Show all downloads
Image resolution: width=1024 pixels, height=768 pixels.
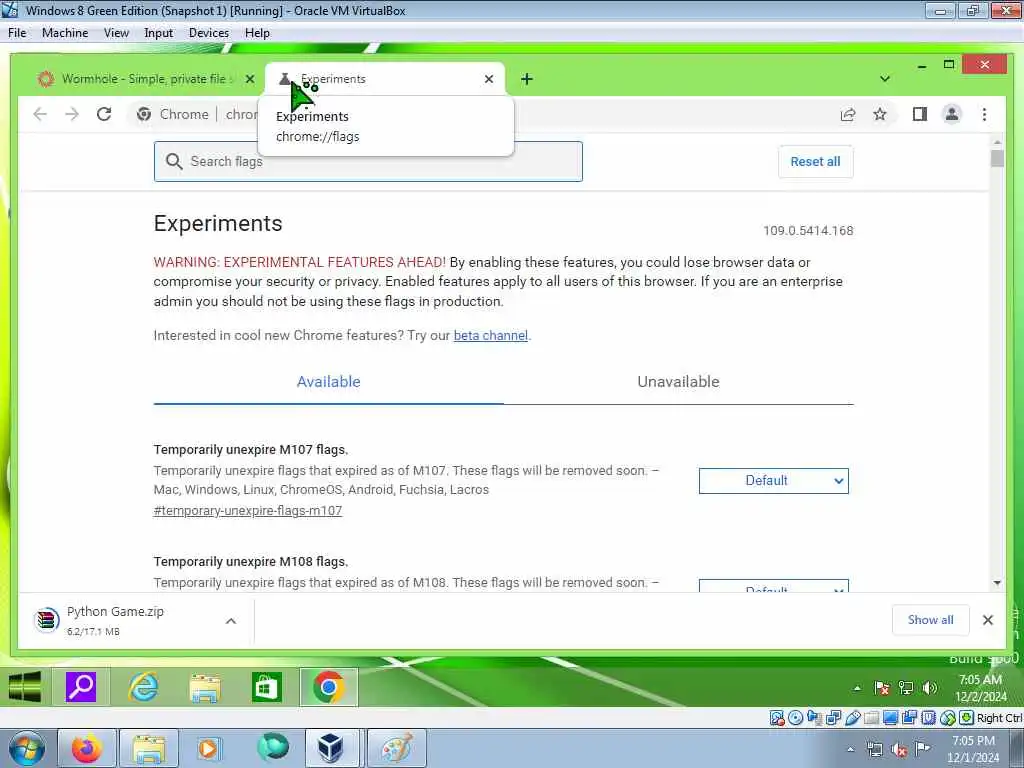click(931, 620)
